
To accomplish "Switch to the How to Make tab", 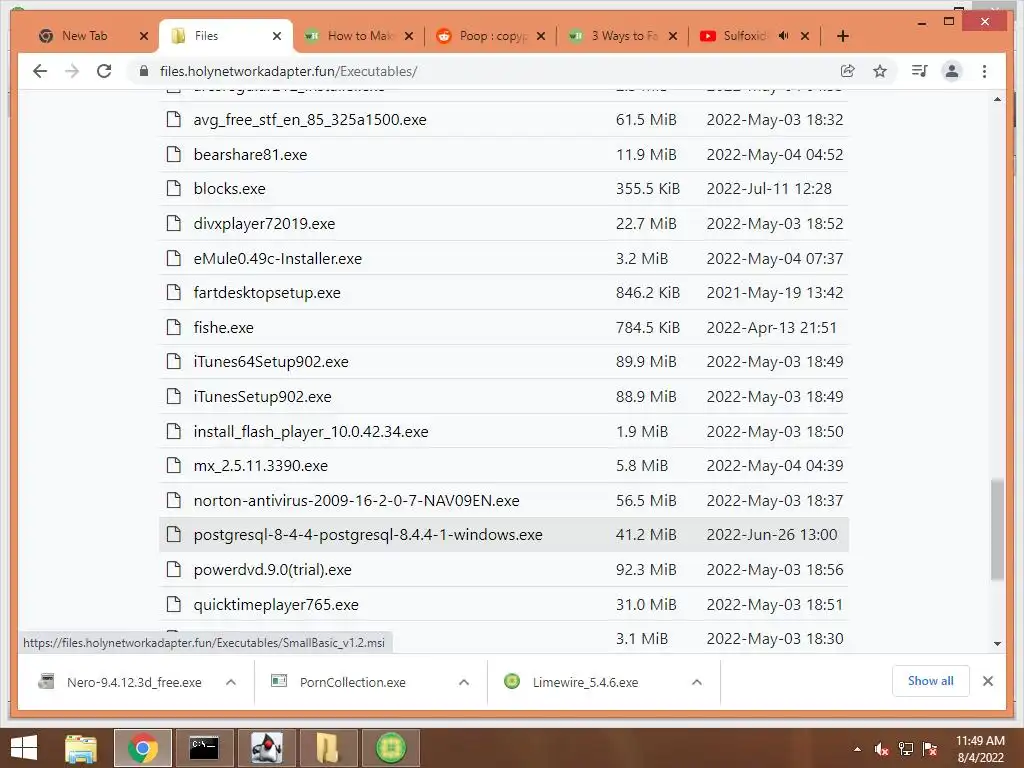I will pyautogui.click(x=360, y=36).
